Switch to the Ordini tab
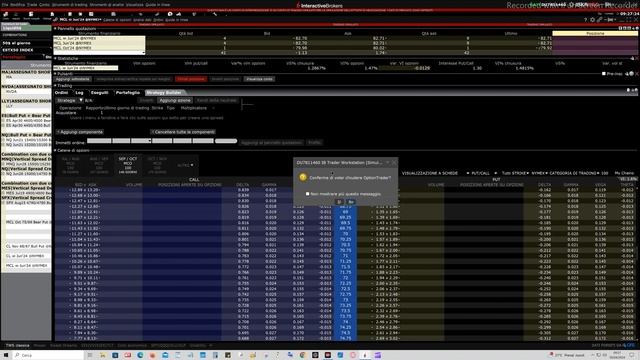640x360 pixels. point(62,93)
